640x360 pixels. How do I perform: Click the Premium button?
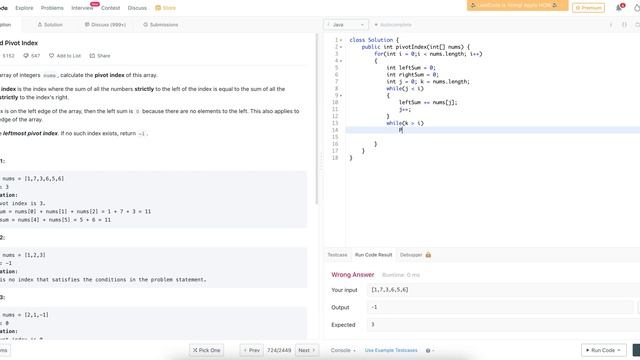coord(588,8)
